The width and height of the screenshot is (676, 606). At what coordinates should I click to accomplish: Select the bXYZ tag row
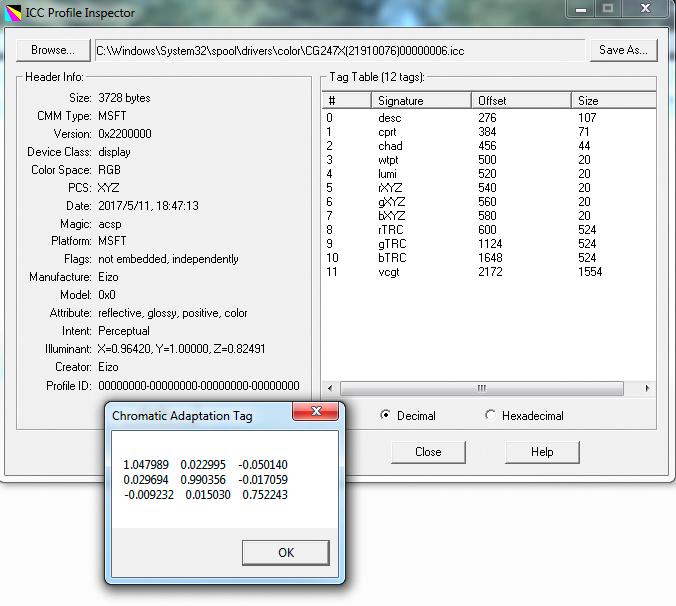pos(489,216)
